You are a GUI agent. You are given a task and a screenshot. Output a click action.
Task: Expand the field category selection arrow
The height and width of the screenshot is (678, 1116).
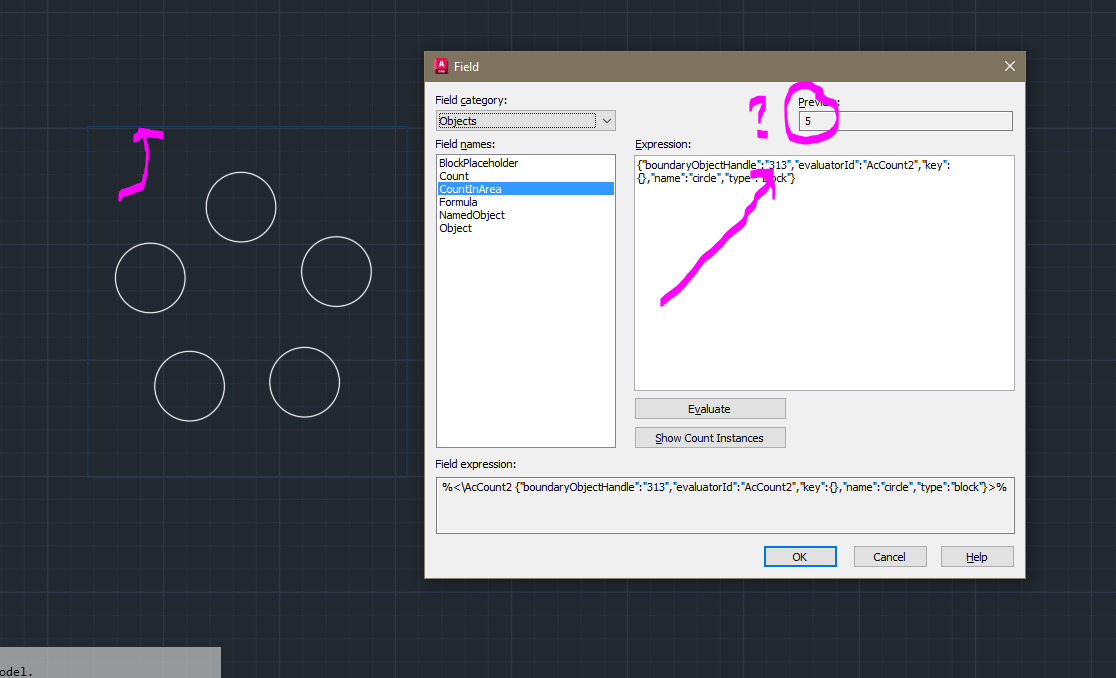607,120
